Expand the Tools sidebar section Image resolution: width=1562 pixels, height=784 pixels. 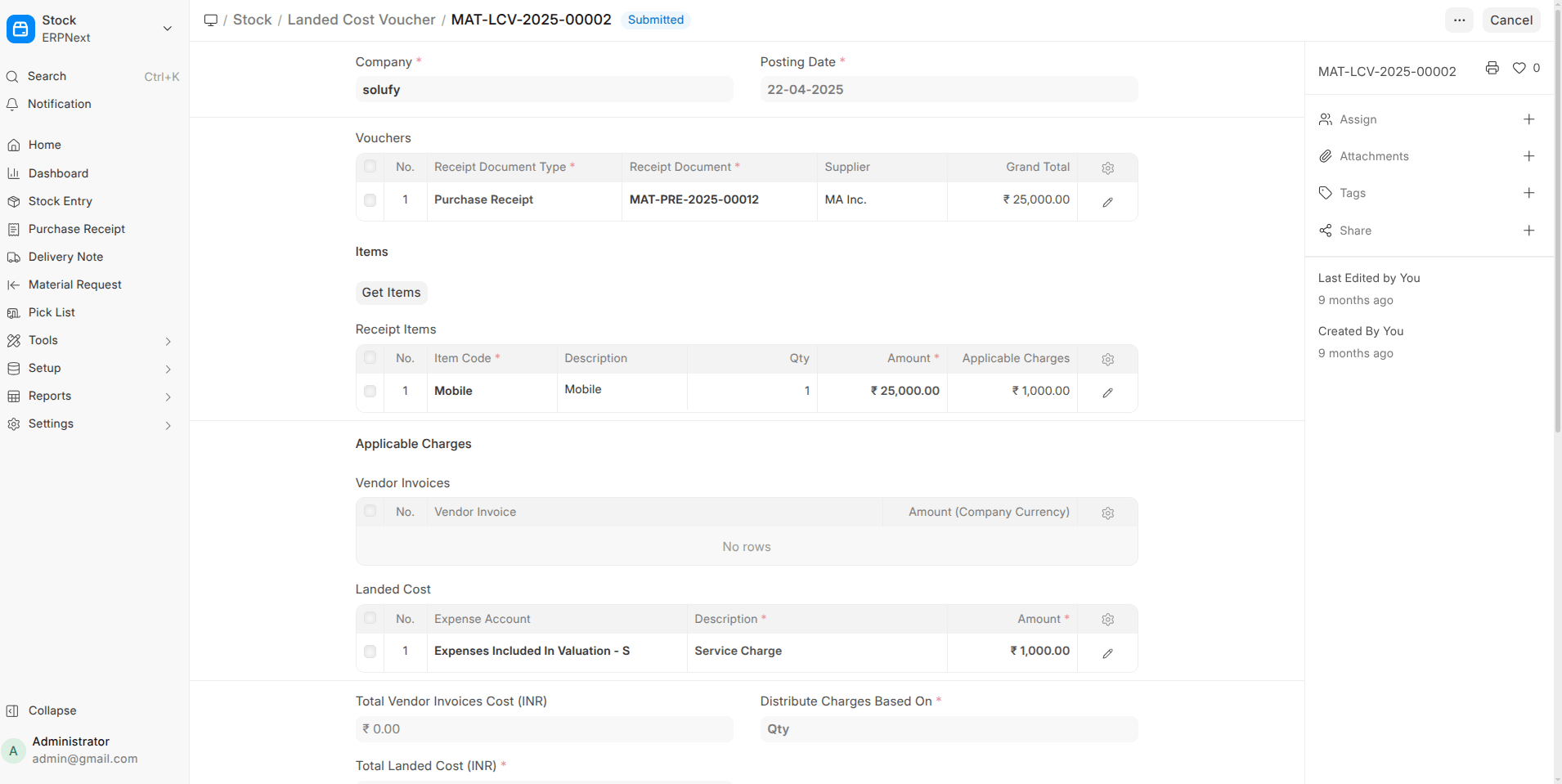(168, 341)
